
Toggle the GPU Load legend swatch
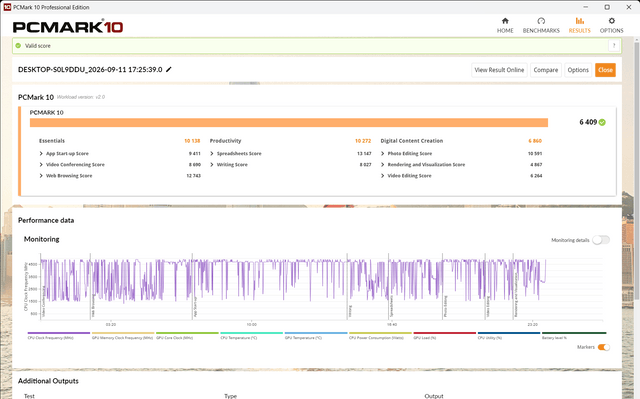[x=444, y=333]
